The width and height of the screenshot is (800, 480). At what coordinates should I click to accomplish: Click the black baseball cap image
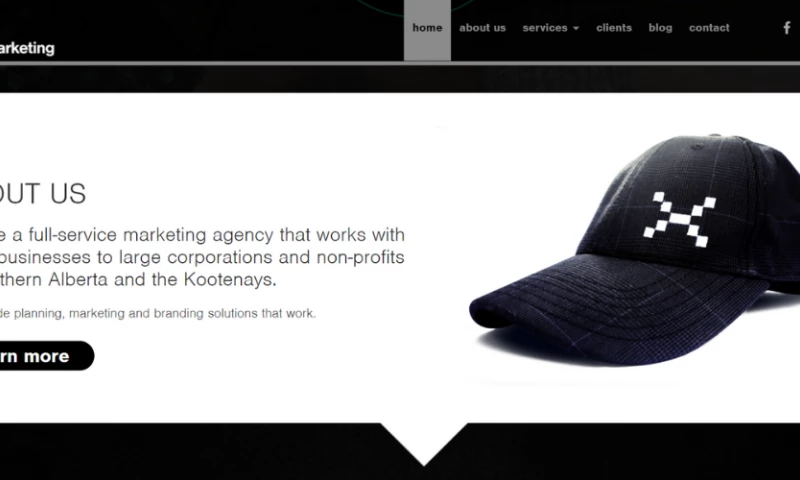tap(634, 250)
